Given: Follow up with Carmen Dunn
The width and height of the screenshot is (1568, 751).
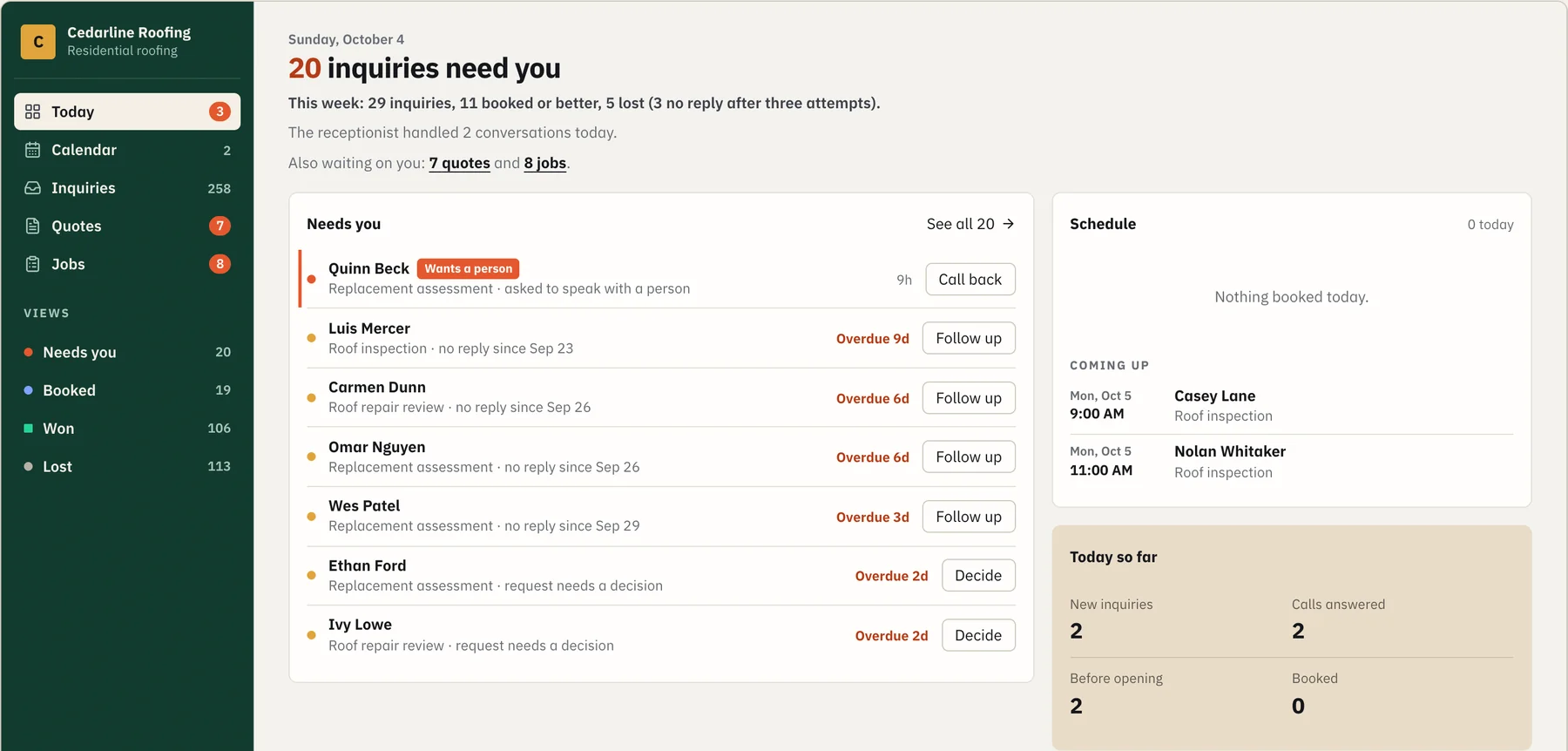Looking at the screenshot, I should (969, 398).
